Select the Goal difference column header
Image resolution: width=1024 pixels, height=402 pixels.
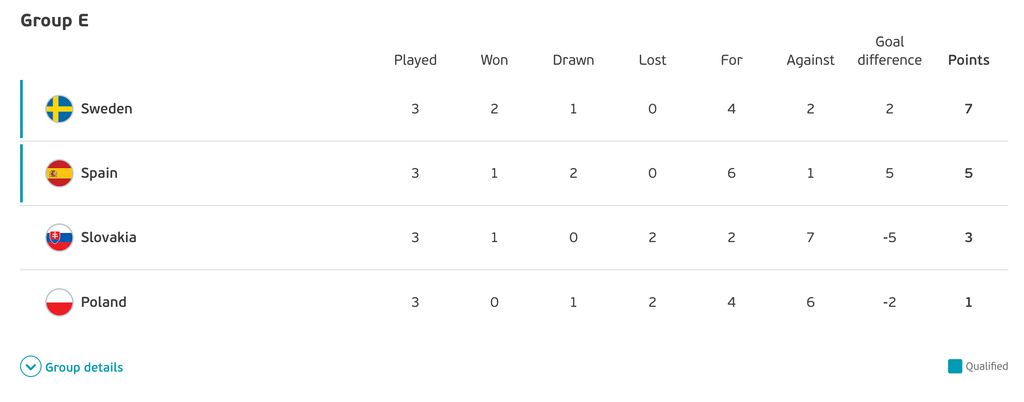[889, 51]
